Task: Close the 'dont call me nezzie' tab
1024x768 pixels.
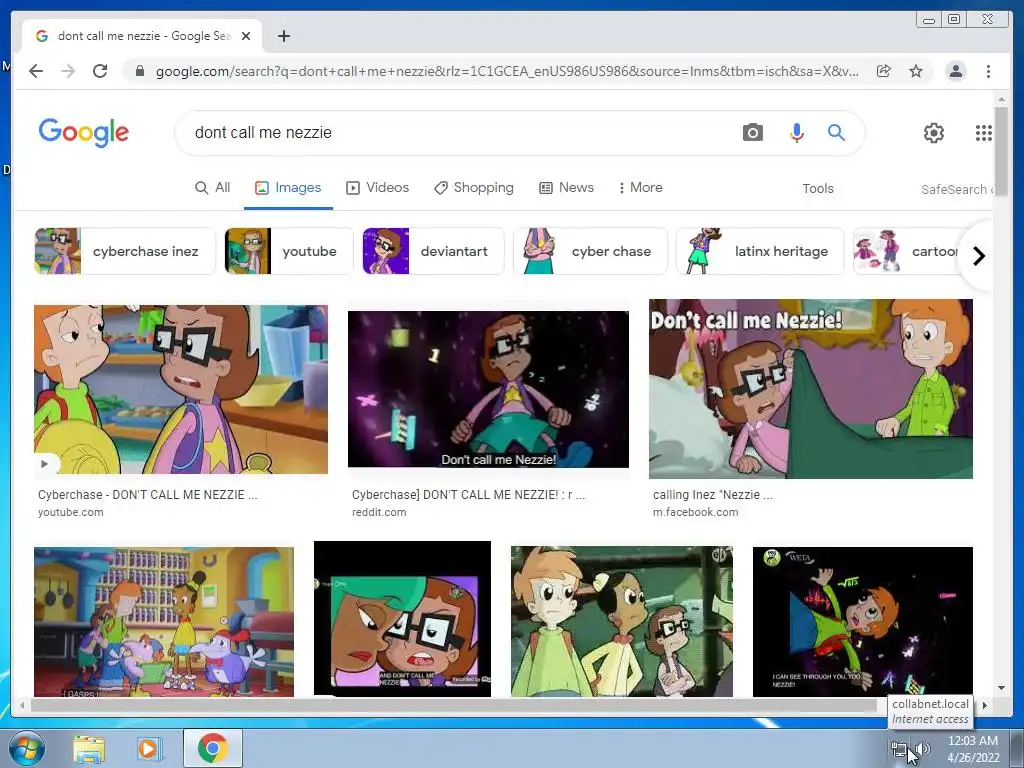Action: coord(246,36)
